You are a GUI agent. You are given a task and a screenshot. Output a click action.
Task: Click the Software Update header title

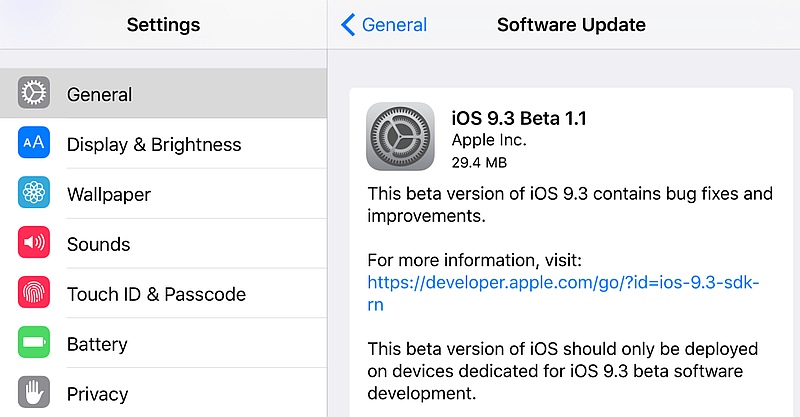pos(571,24)
